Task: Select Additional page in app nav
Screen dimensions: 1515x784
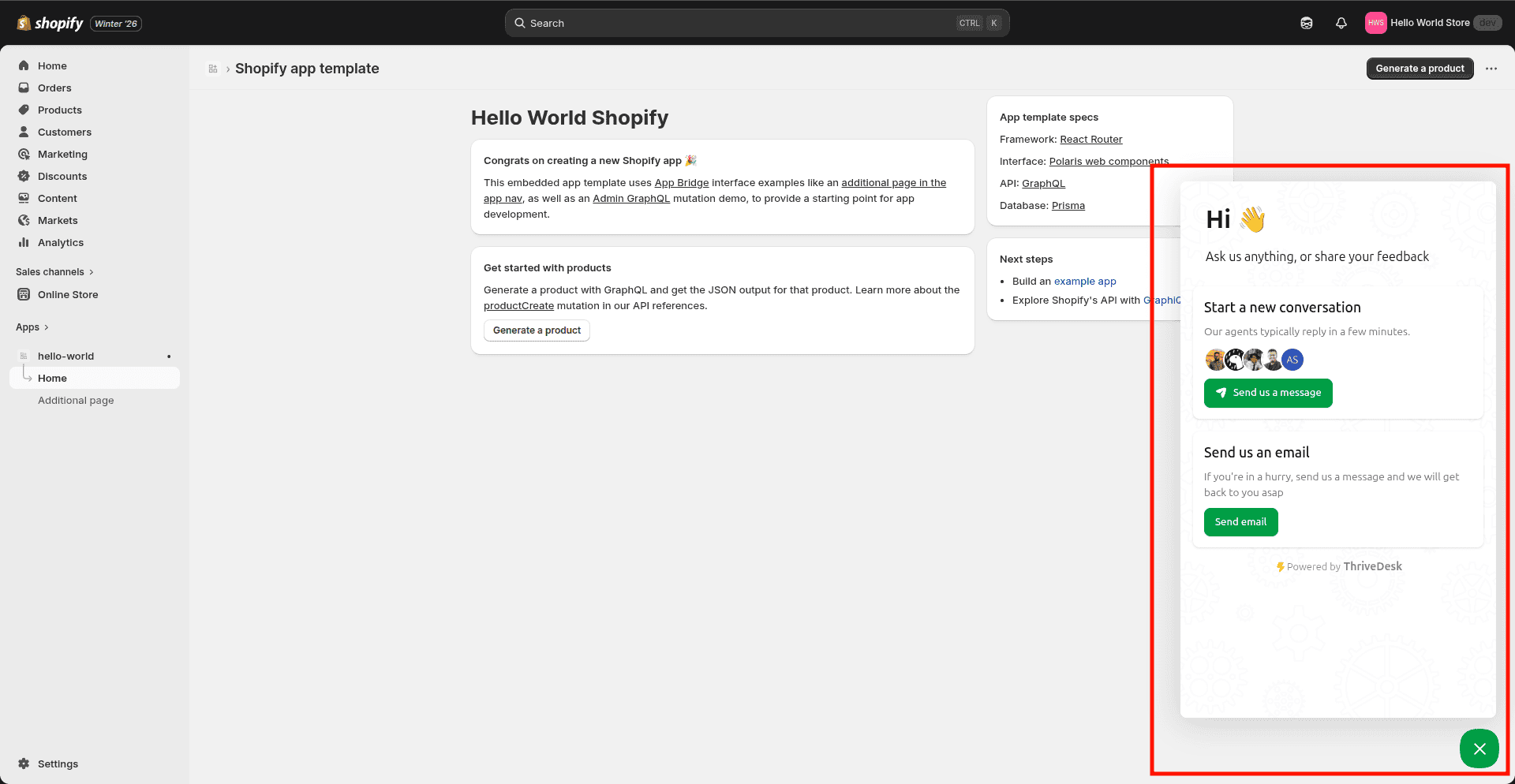Action: tap(76, 401)
